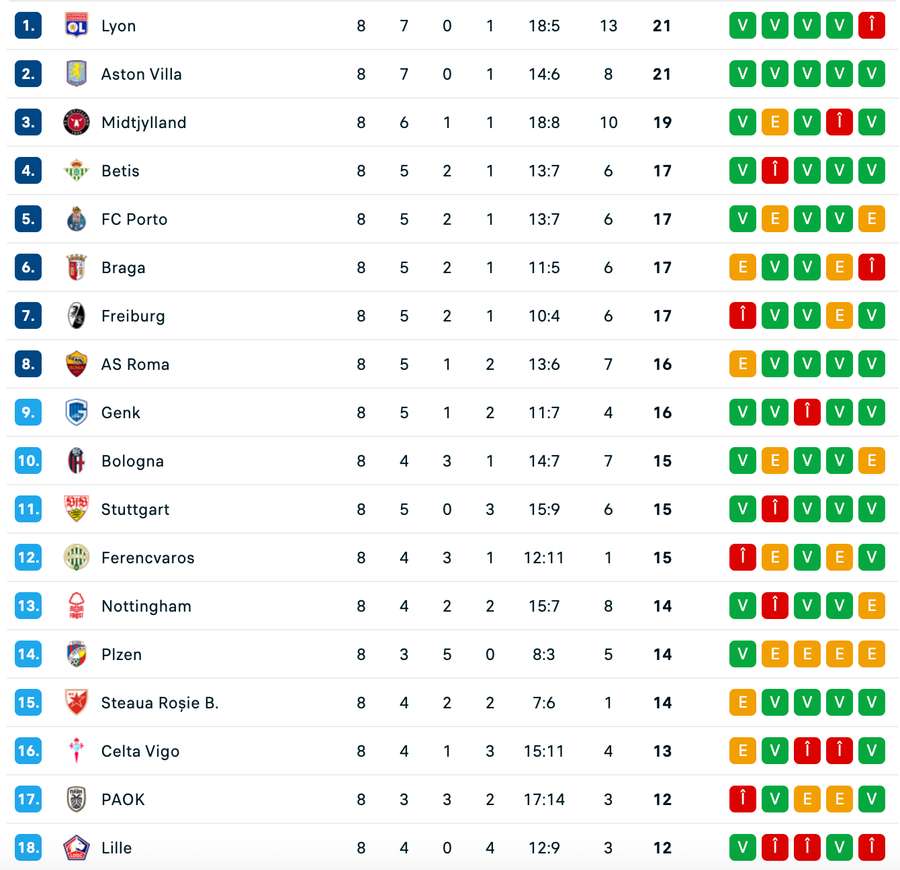900x870 pixels.
Task: Select Plzen's first draw badge in form
Action: point(775,654)
